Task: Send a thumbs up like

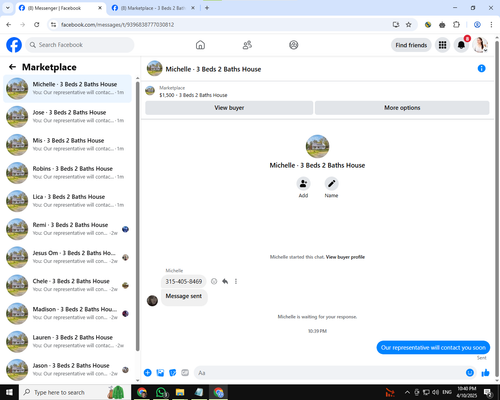Action: tap(485, 373)
